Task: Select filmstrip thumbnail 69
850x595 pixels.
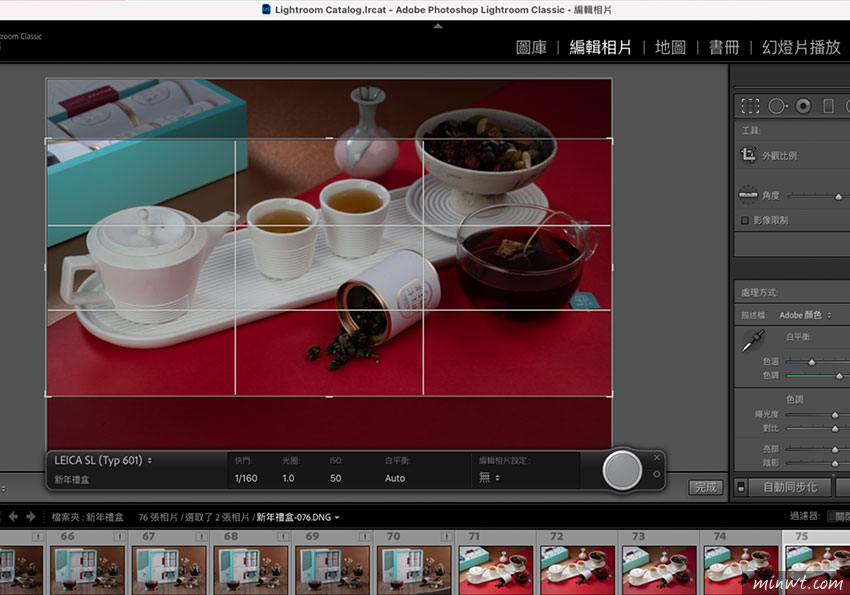Action: [333, 570]
